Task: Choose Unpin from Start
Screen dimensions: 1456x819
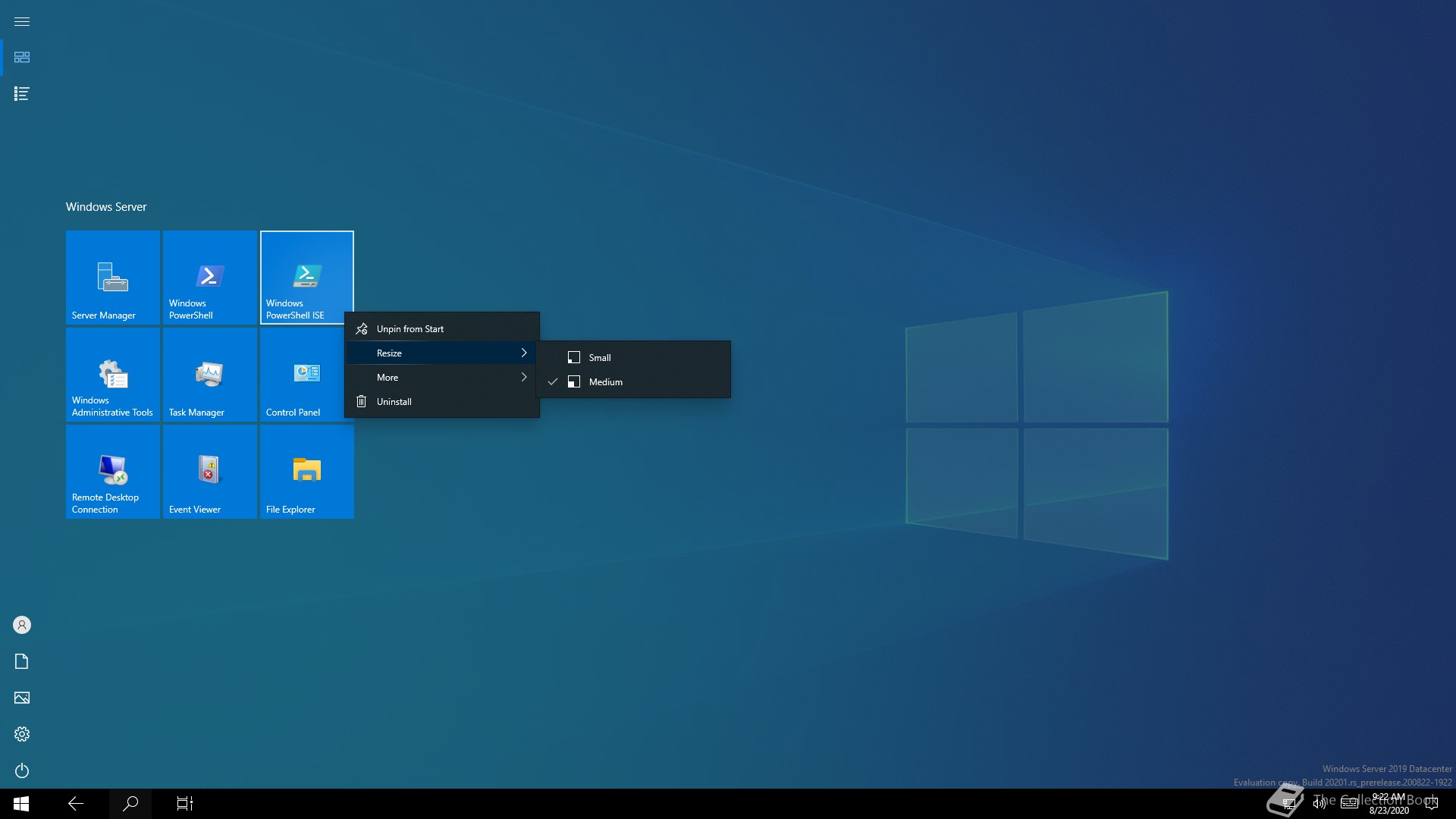Action: tap(442, 329)
